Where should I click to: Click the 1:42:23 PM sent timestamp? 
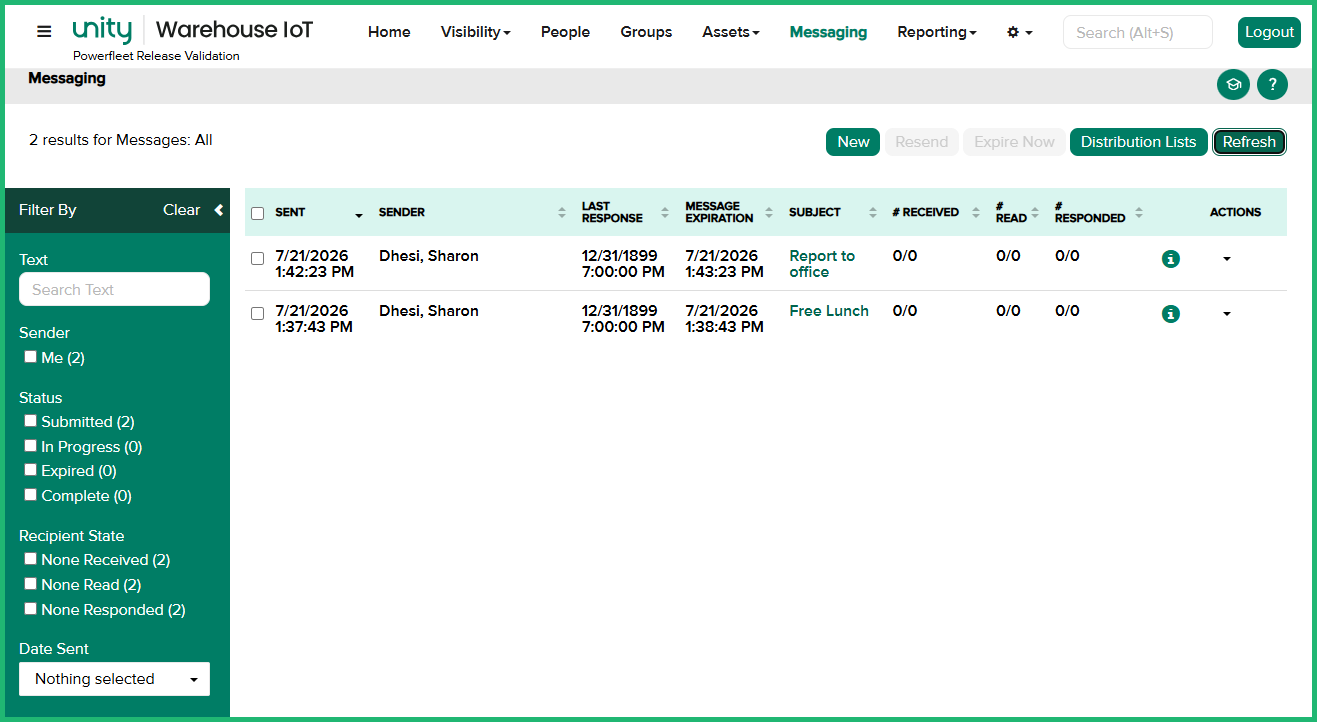click(314, 272)
